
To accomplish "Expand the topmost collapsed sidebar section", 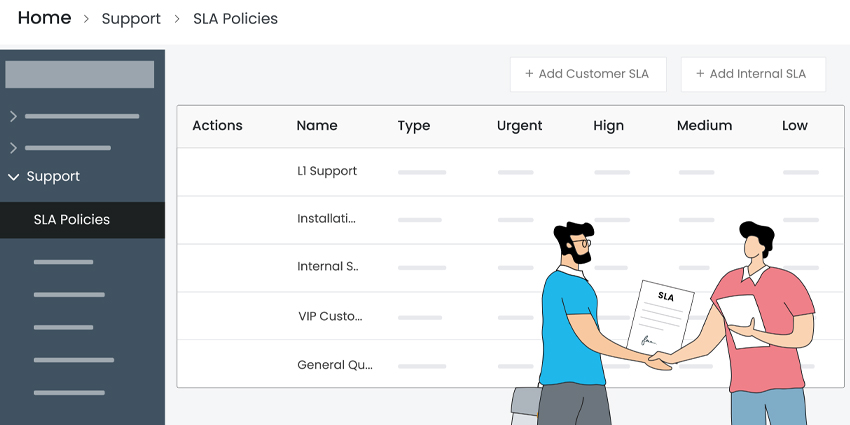I will 13,116.
